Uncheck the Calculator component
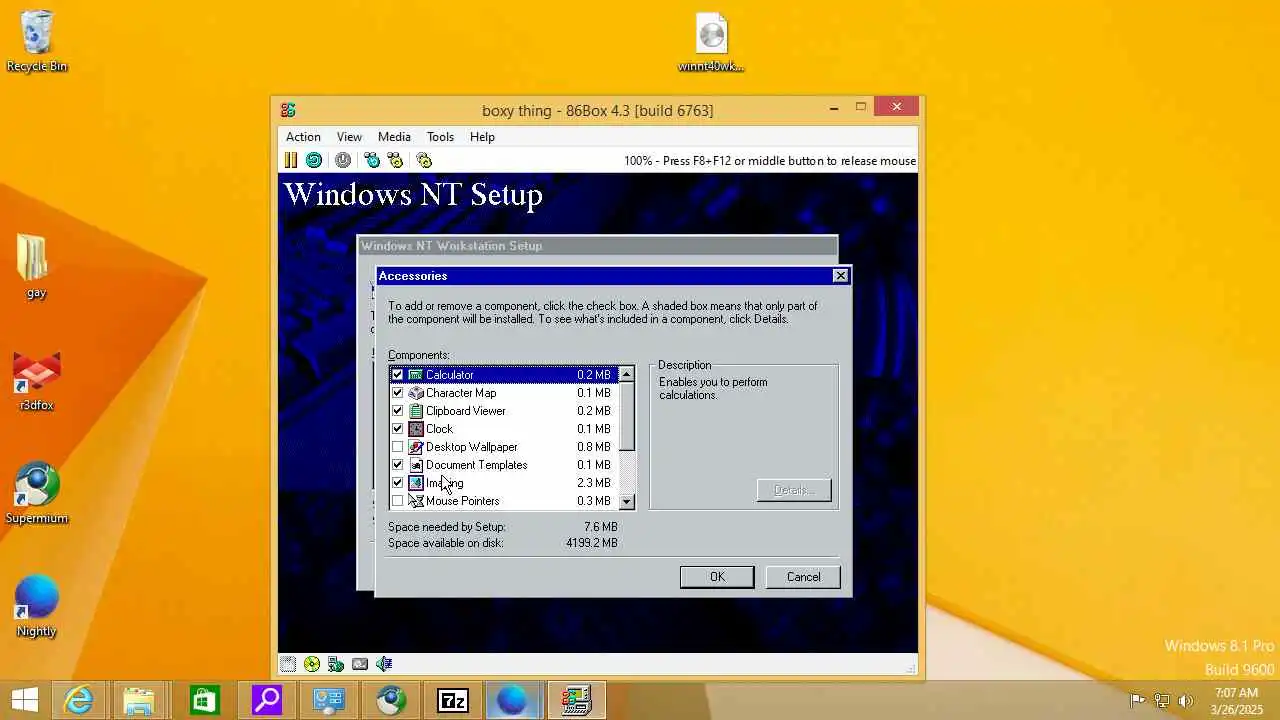Screen dimensions: 1280x720 coord(398,375)
